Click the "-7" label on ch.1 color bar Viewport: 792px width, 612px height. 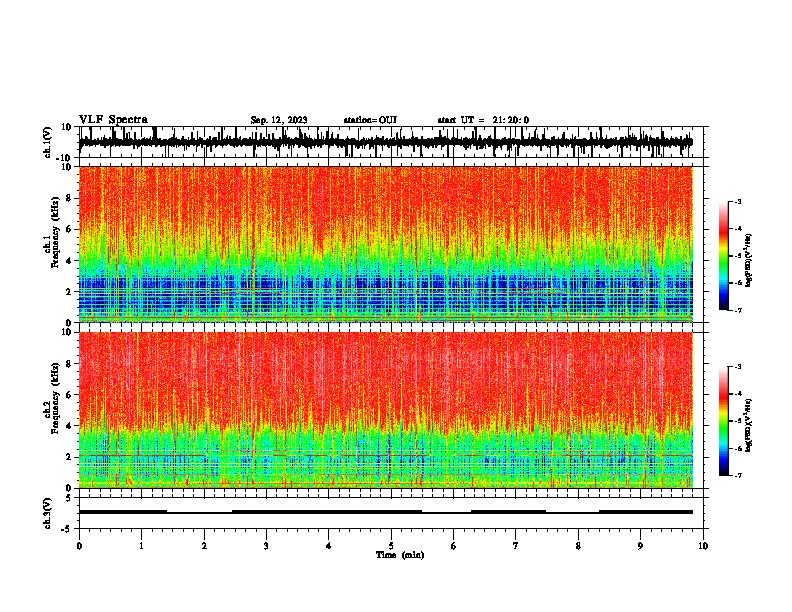pyautogui.click(x=738, y=310)
